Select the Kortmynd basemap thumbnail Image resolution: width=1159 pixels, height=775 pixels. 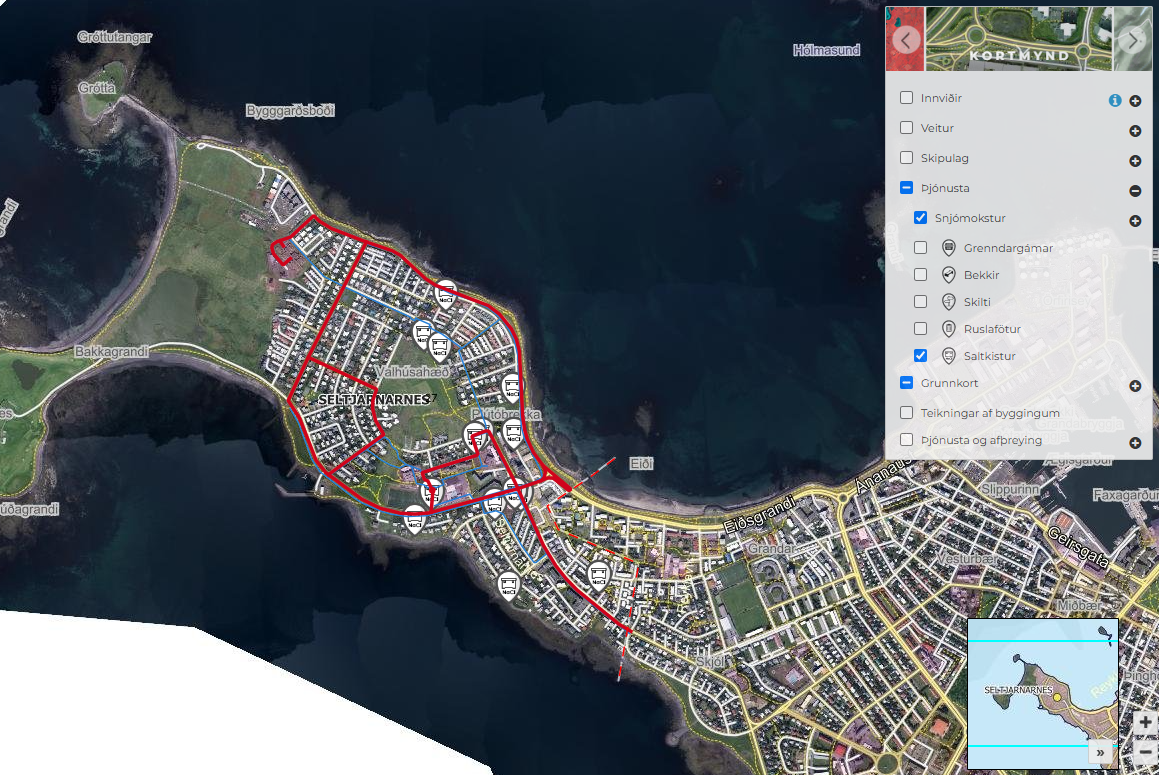[x=1018, y=40]
